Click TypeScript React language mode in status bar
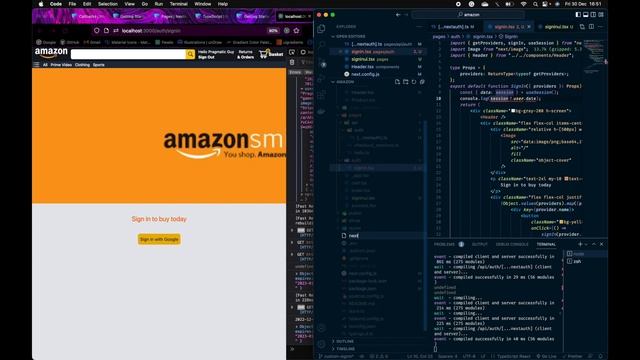640x360 pixels. tap(514, 356)
